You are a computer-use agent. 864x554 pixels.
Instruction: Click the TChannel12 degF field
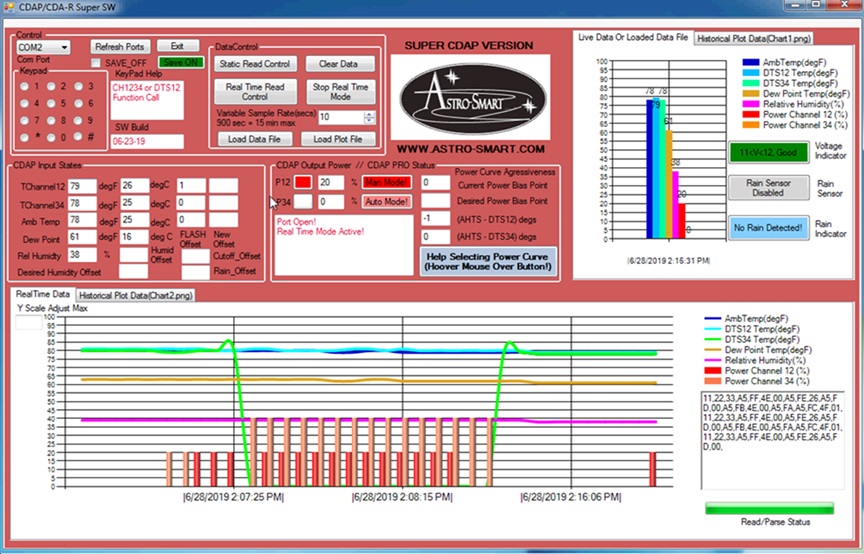click(x=82, y=186)
